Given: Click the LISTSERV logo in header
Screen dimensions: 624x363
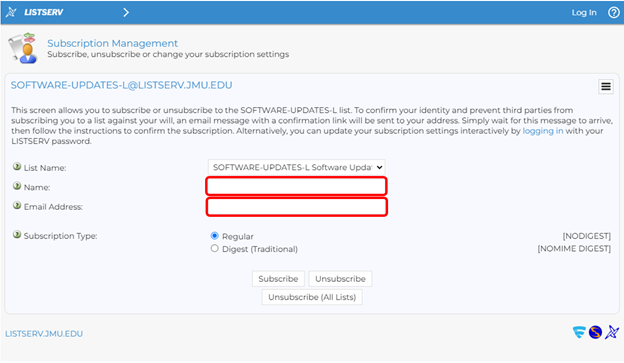Looking at the screenshot, I should 35,12.
